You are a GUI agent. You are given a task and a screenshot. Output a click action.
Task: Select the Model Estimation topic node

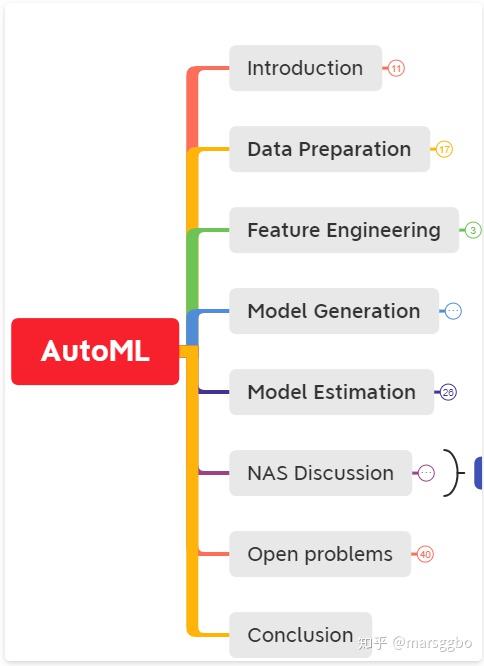(332, 392)
